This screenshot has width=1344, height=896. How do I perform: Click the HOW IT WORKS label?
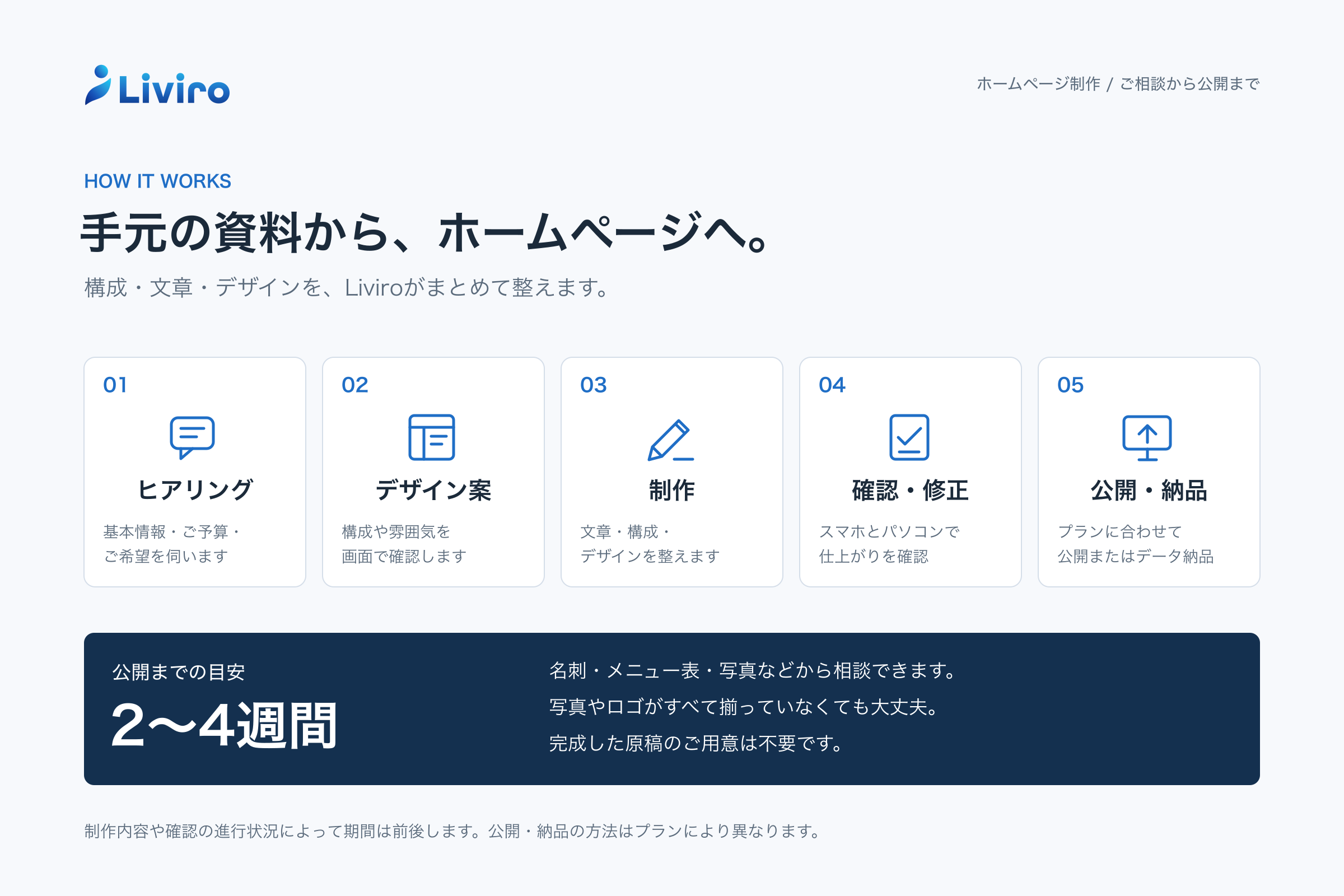[158, 181]
